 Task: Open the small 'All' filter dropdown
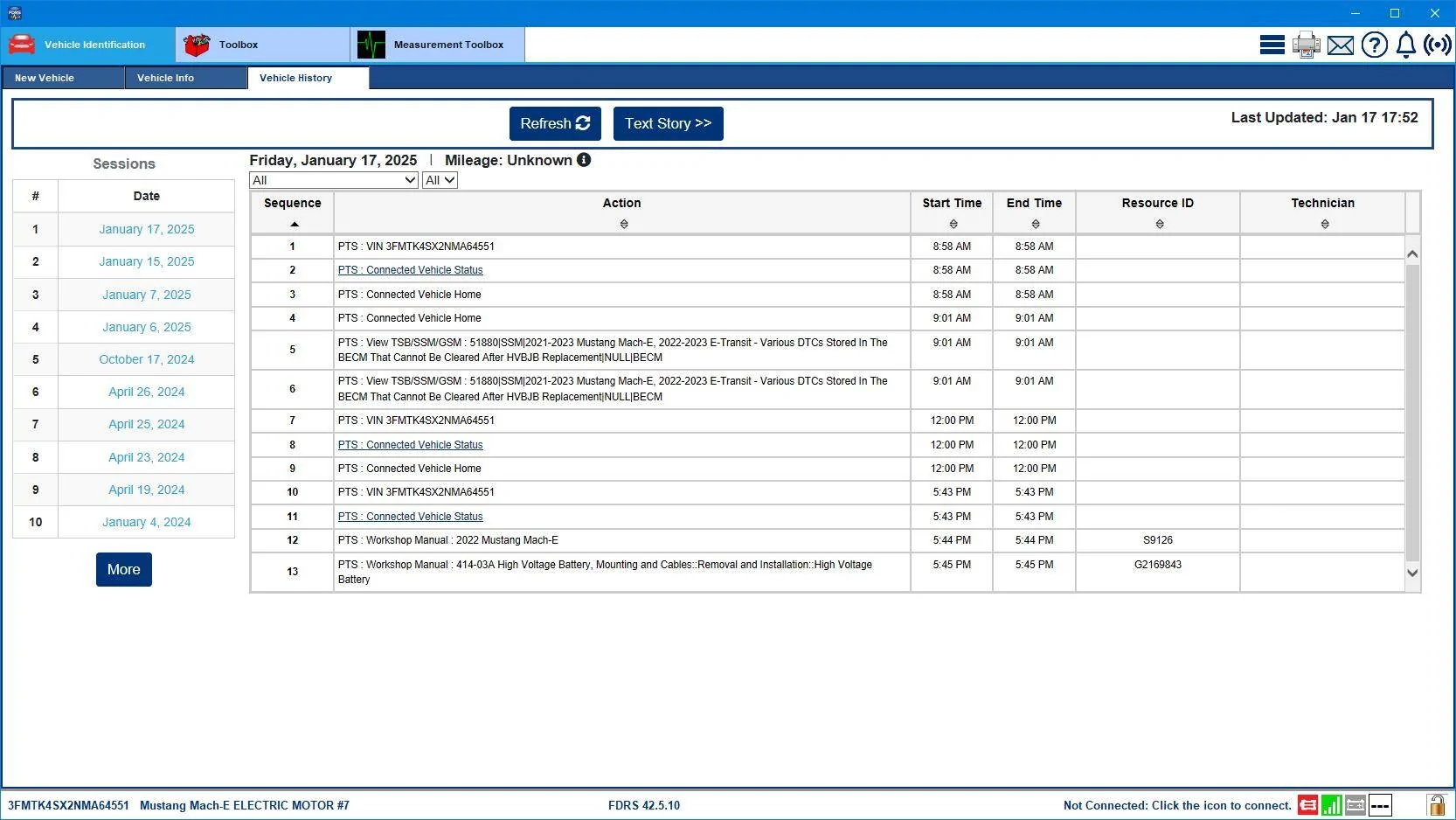tap(440, 180)
